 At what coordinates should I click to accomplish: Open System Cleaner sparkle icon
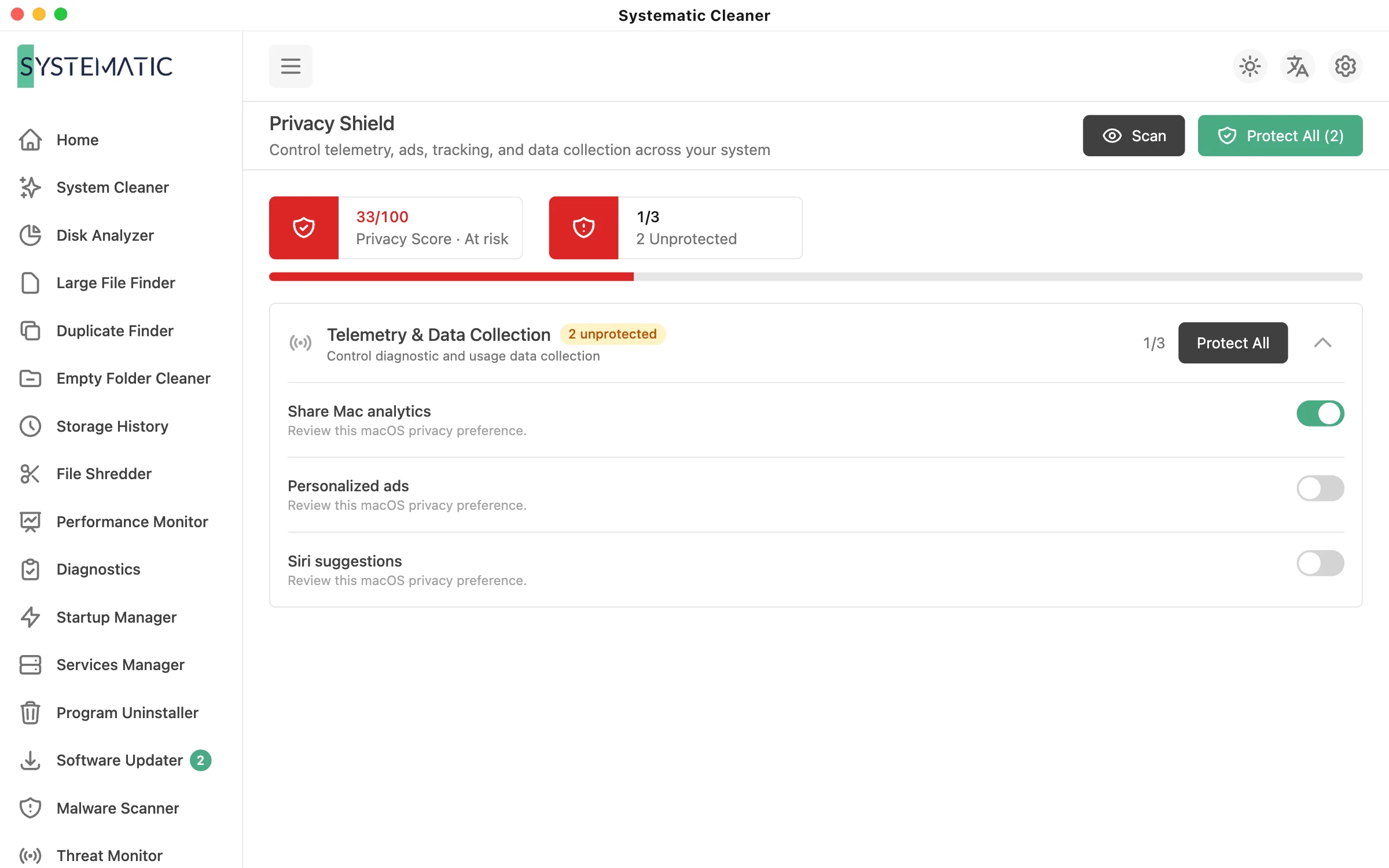(30, 187)
